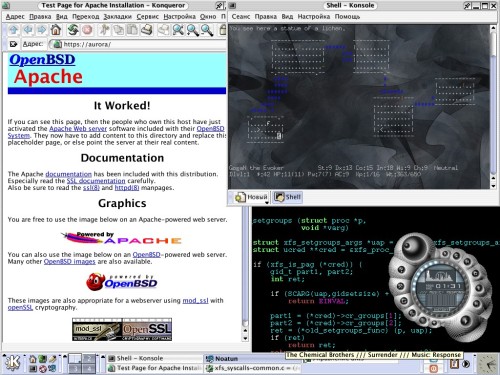Screen dimensions: 500x375
Task: Open Konqueror's Закладки menu
Action: [117, 17]
